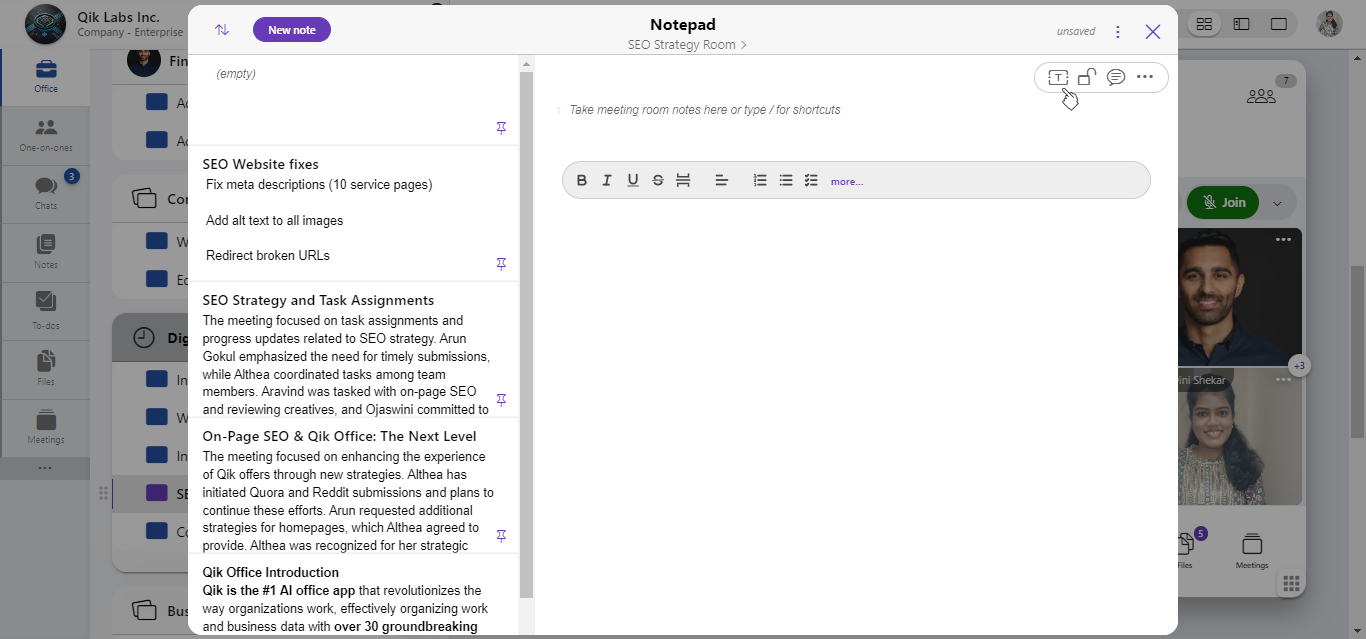Open the text alignment options
The height and width of the screenshot is (639, 1366).
click(x=721, y=181)
